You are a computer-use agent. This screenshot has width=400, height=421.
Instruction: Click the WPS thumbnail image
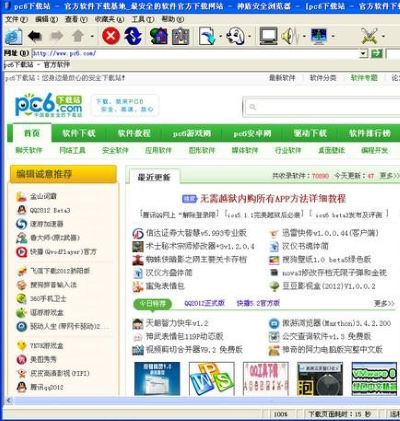pos(212,379)
